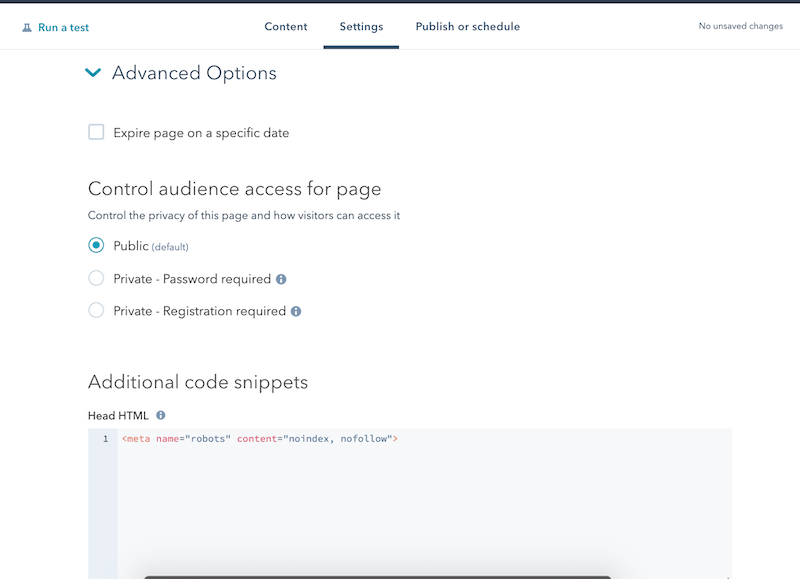Go to the Publish or schedule tab
The width and height of the screenshot is (800, 579).
467,27
